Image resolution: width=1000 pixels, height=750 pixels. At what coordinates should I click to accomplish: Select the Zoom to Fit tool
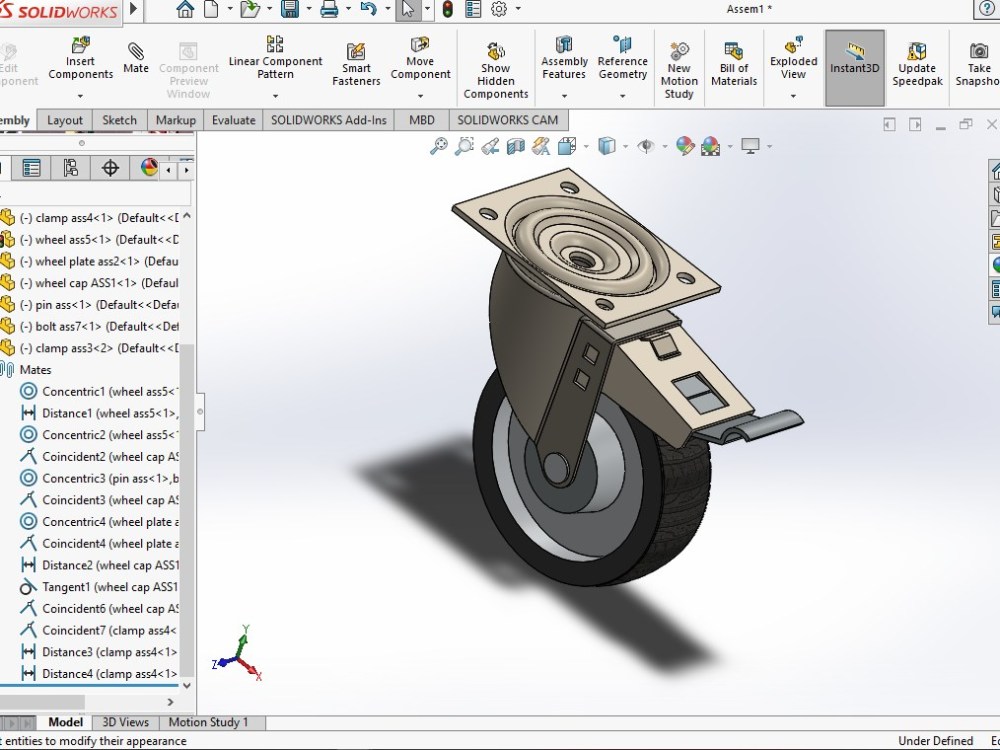tap(438, 145)
